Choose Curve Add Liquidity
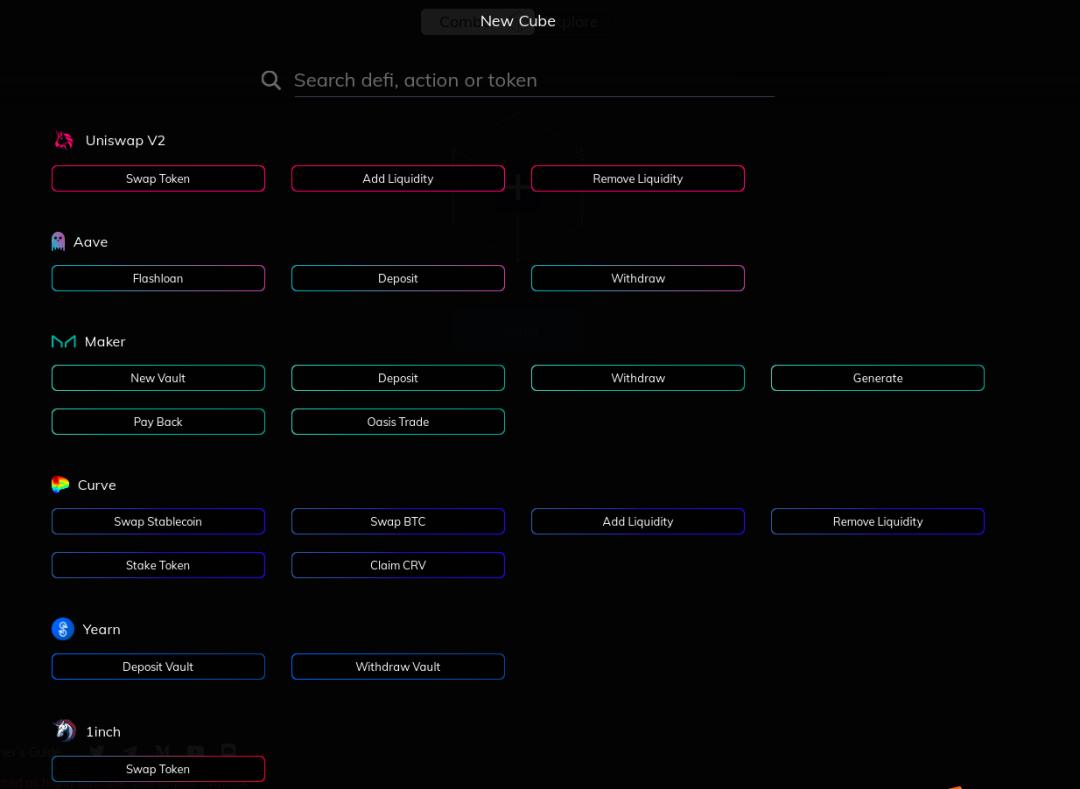1080x789 pixels. coord(638,521)
